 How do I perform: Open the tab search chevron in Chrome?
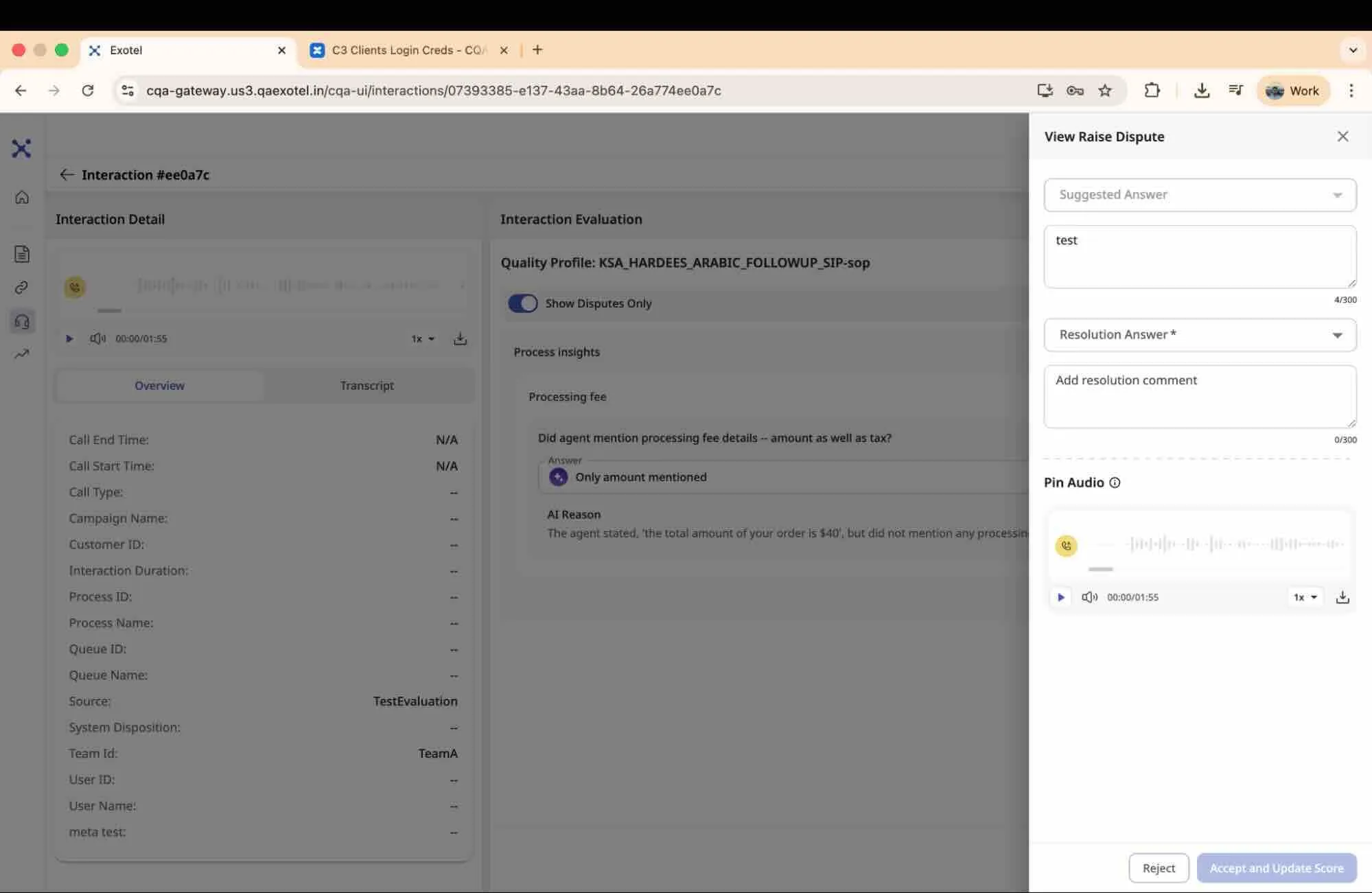(1353, 50)
